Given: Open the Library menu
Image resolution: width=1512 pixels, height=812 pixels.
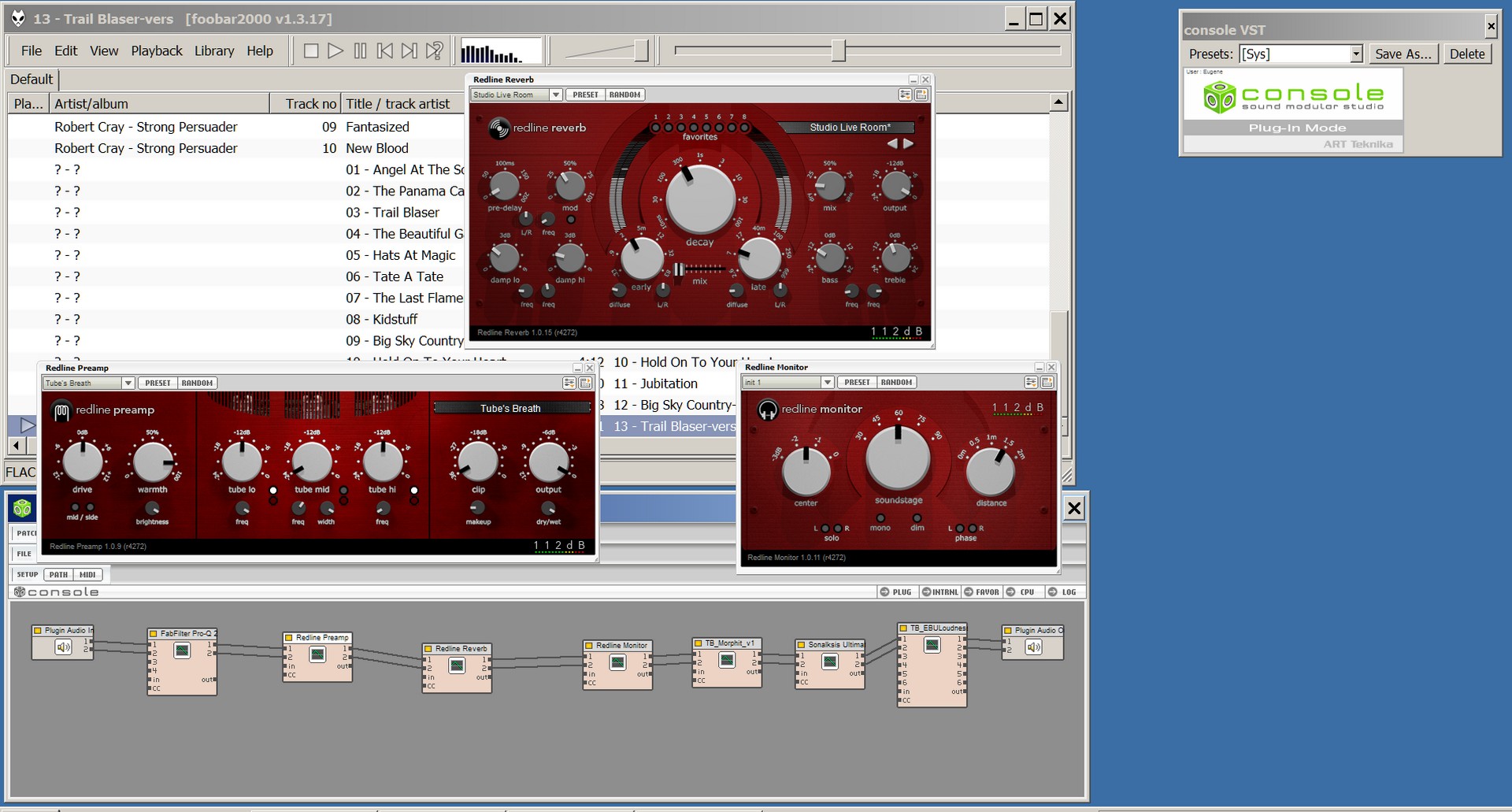Looking at the screenshot, I should (214, 51).
